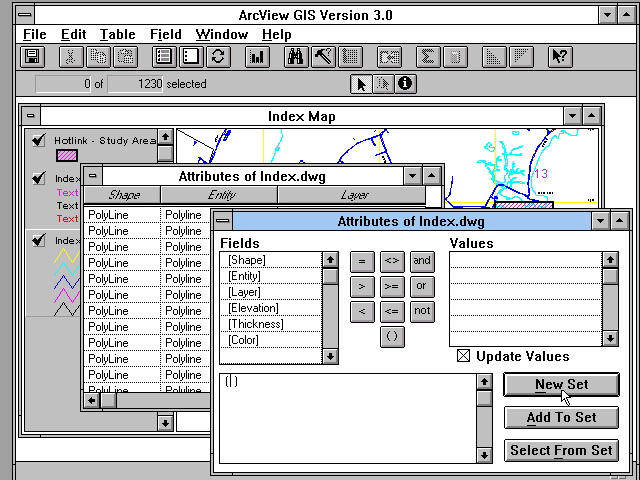The image size is (640, 480).
Task: Click the Values list scroll down arrow
Action: [610, 338]
